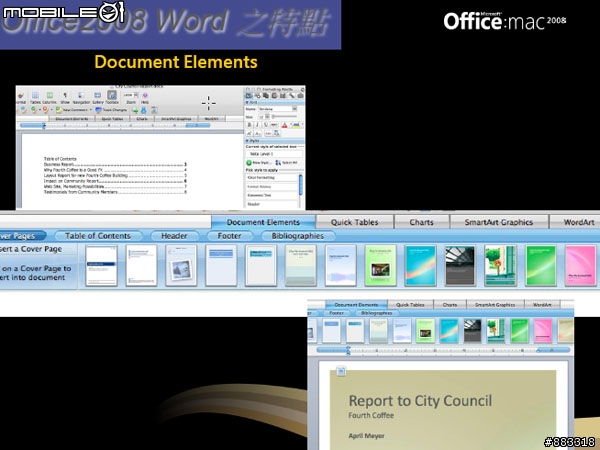The image size is (600, 450).
Task: Click the highlight color icon in palette
Action: tap(296, 125)
